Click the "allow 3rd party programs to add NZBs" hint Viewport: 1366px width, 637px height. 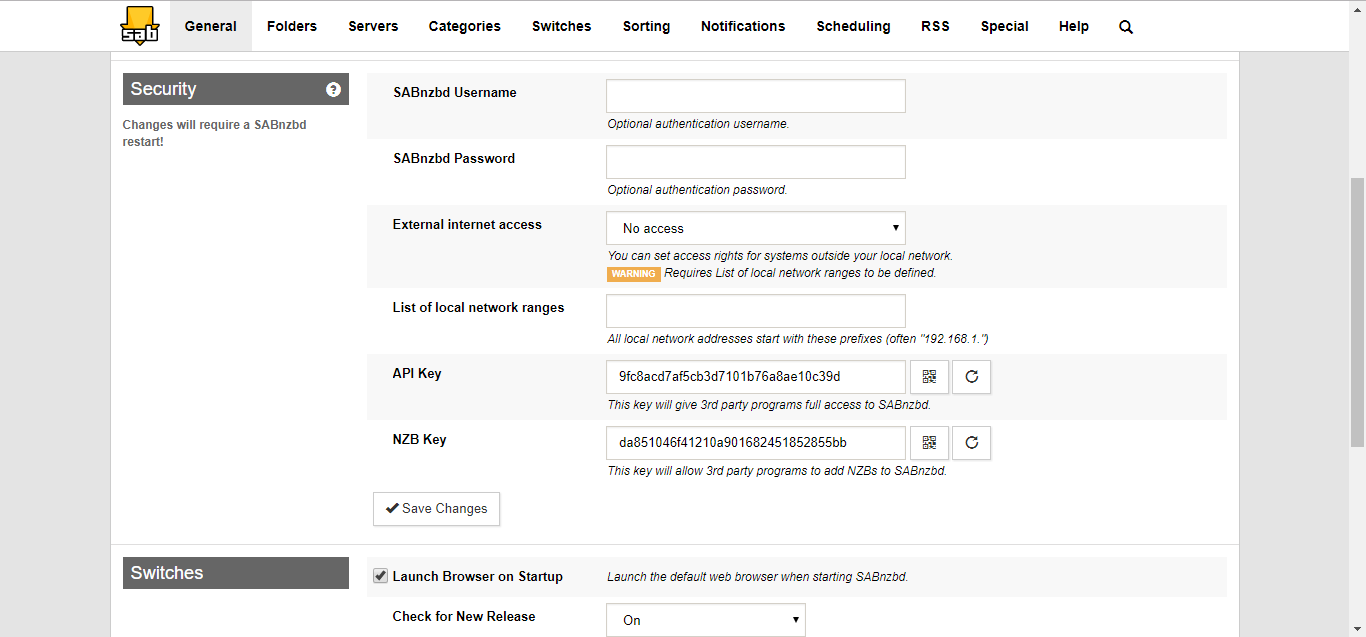[777, 471]
